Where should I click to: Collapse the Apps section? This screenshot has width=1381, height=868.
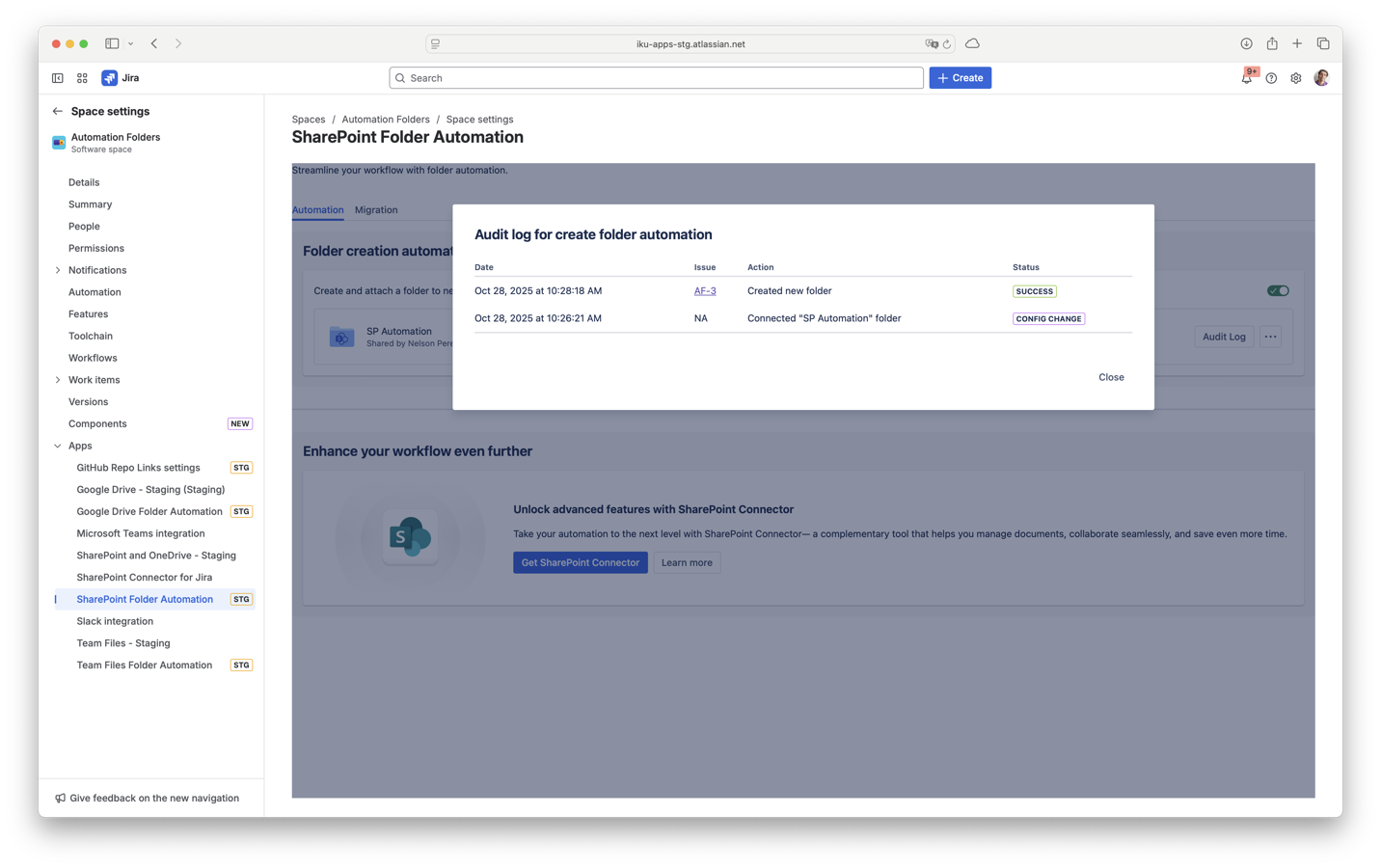tap(58, 446)
